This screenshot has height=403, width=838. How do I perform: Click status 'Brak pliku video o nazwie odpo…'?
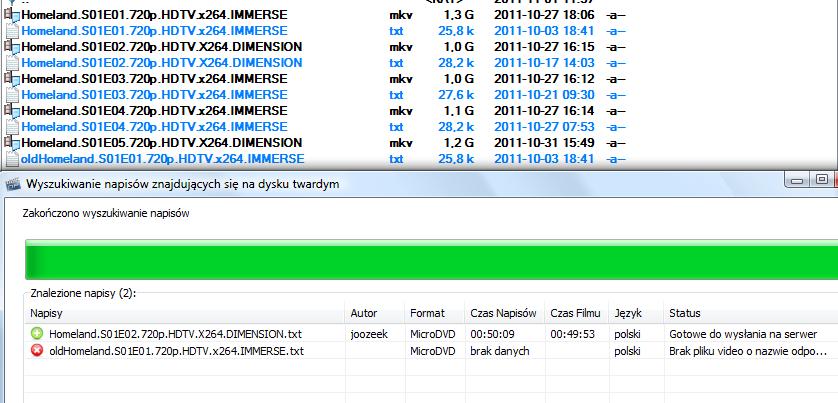[748, 351]
